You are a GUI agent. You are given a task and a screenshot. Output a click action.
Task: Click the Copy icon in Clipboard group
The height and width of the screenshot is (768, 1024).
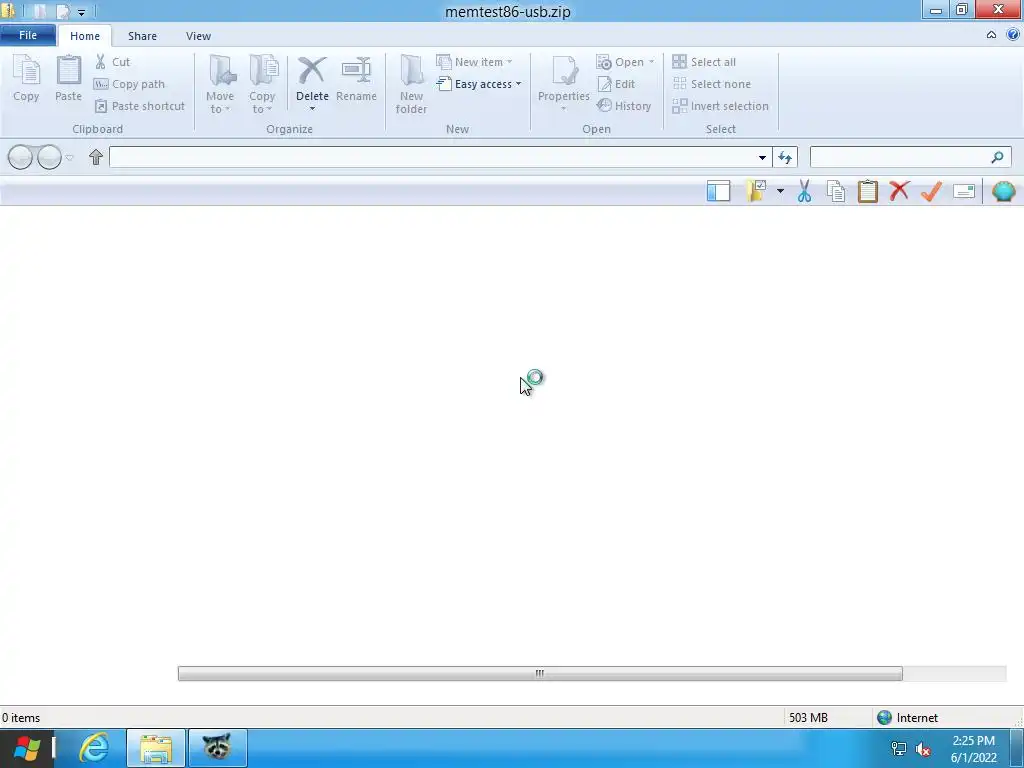[x=26, y=71]
